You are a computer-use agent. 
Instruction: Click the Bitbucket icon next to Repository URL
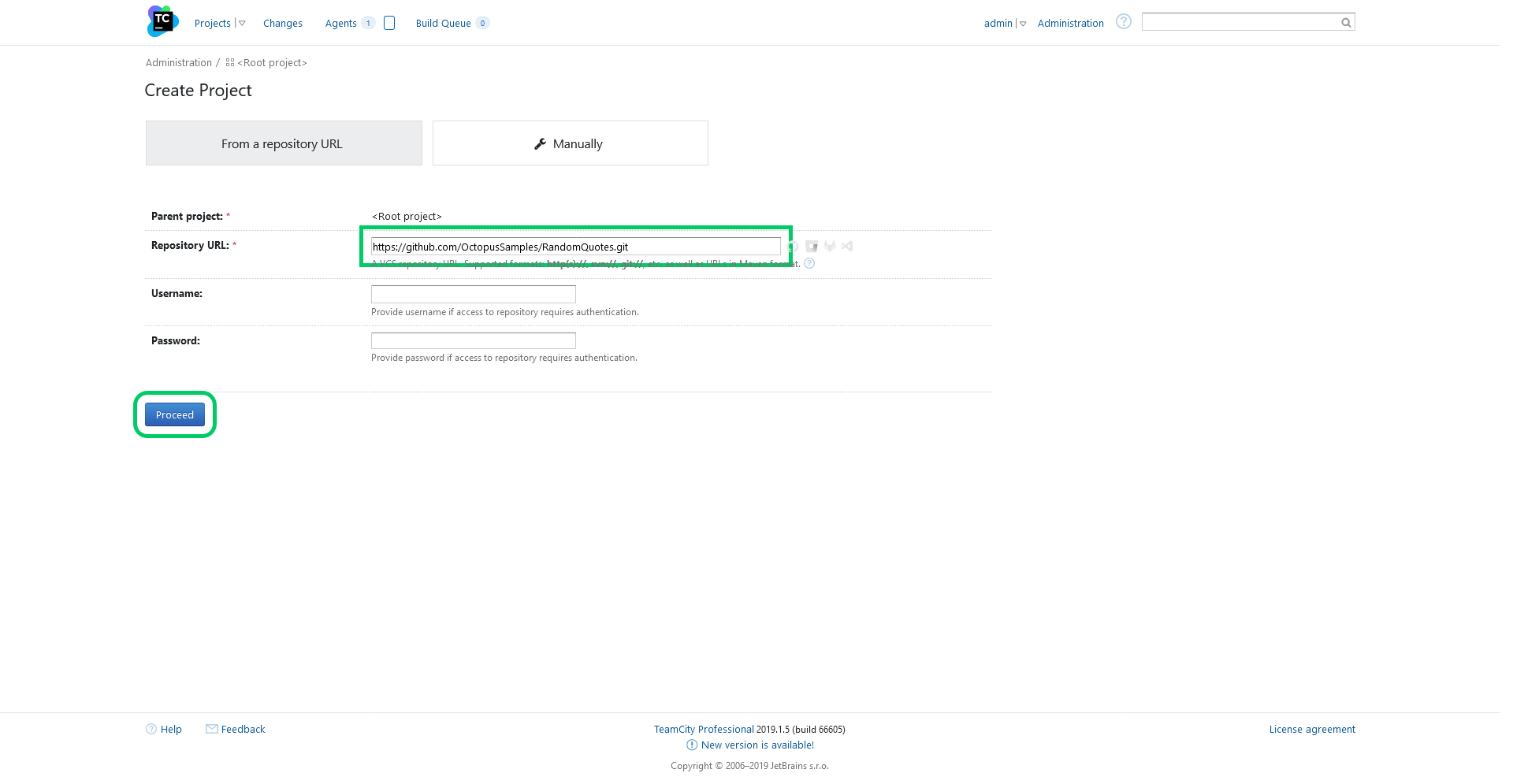click(812, 247)
